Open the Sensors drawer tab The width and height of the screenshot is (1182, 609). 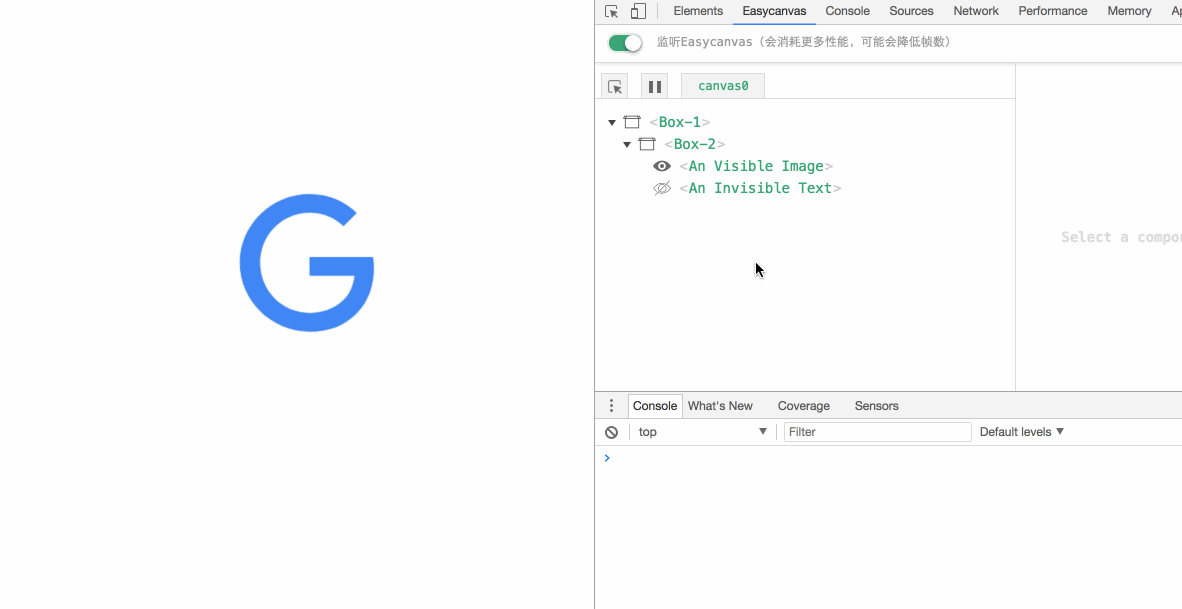click(x=877, y=405)
